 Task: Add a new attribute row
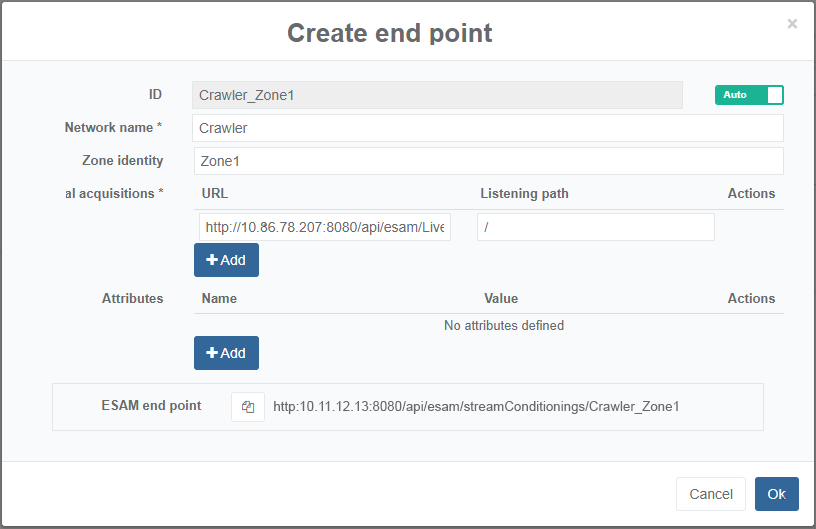pyautogui.click(x=226, y=353)
